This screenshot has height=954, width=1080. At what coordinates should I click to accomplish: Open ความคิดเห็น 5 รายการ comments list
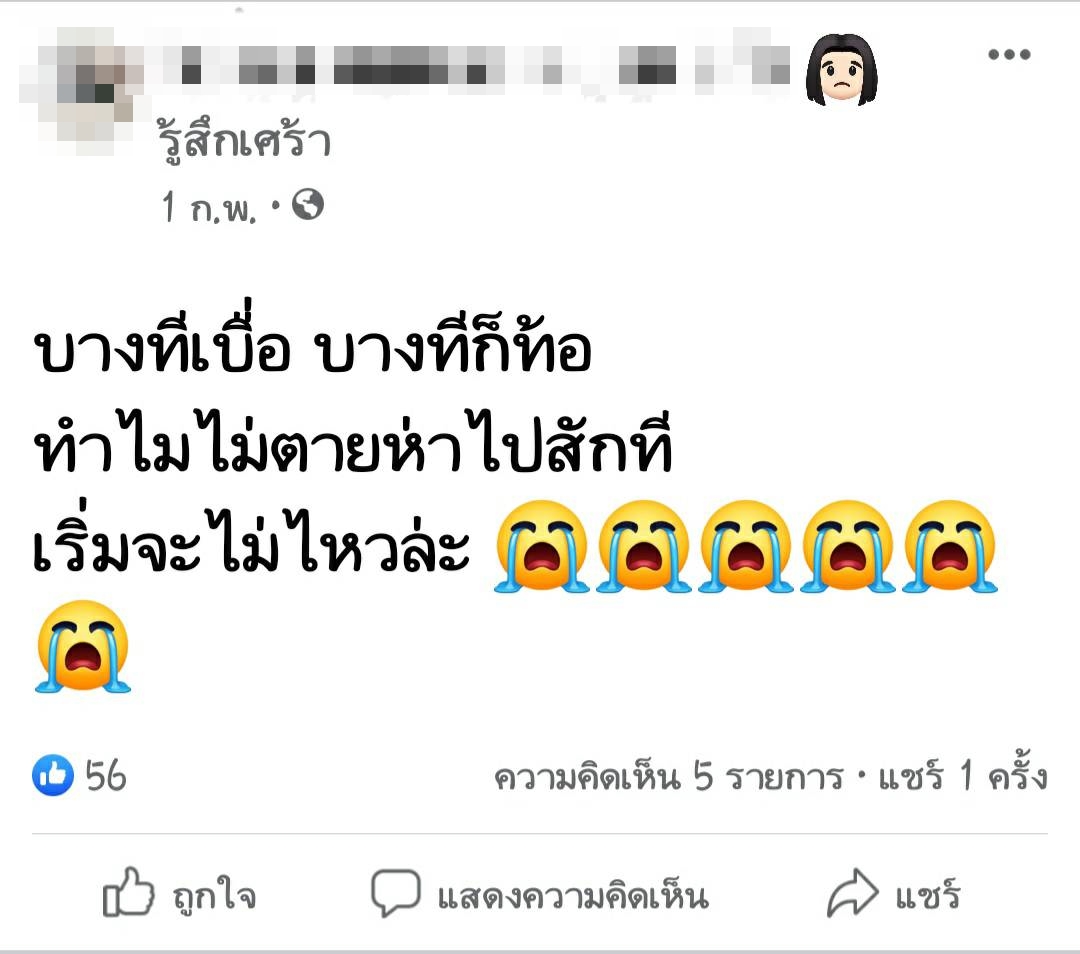(669, 777)
